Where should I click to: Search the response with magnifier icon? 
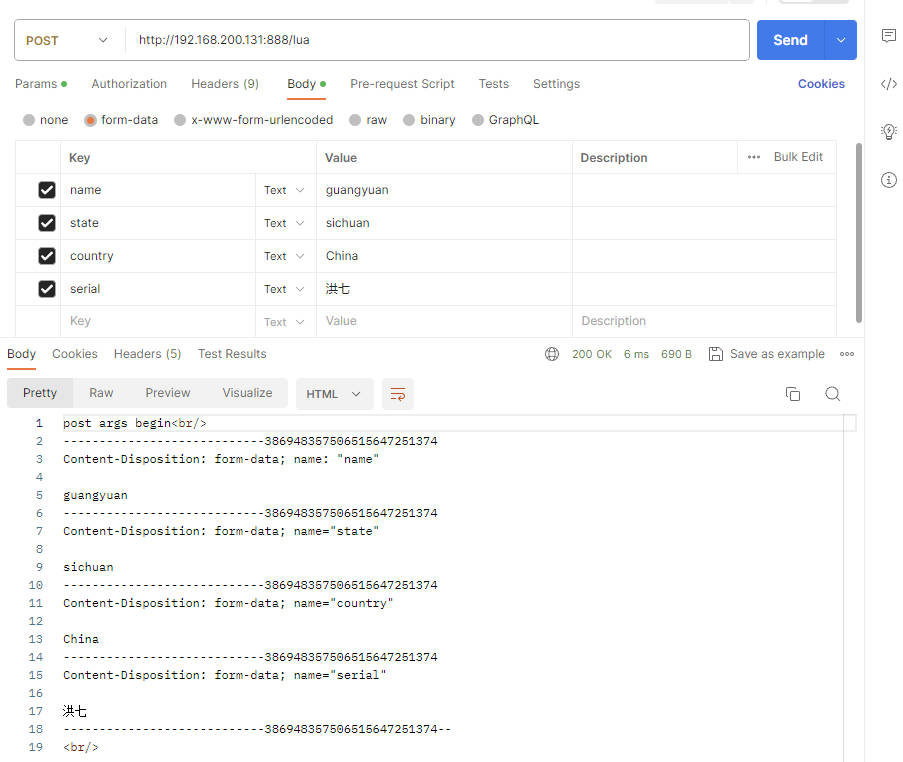(x=832, y=394)
